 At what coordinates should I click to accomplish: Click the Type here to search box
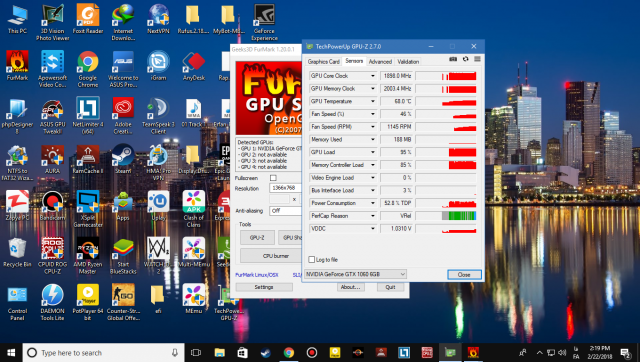(103, 353)
